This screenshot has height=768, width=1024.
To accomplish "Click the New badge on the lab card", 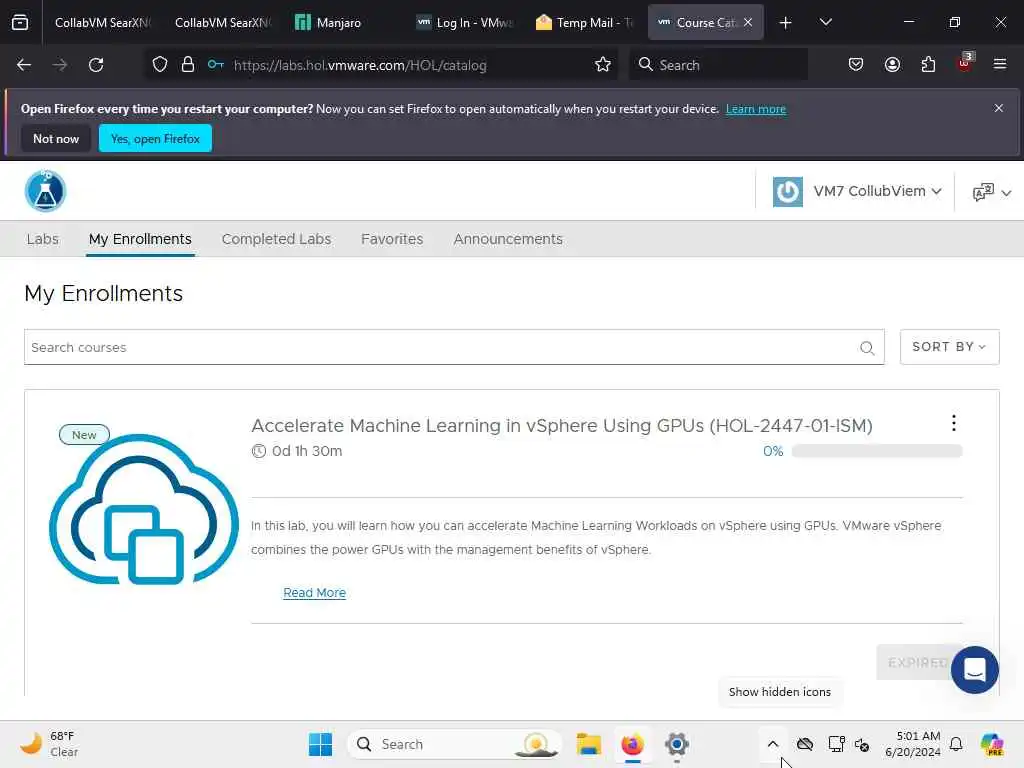I will click(84, 435).
